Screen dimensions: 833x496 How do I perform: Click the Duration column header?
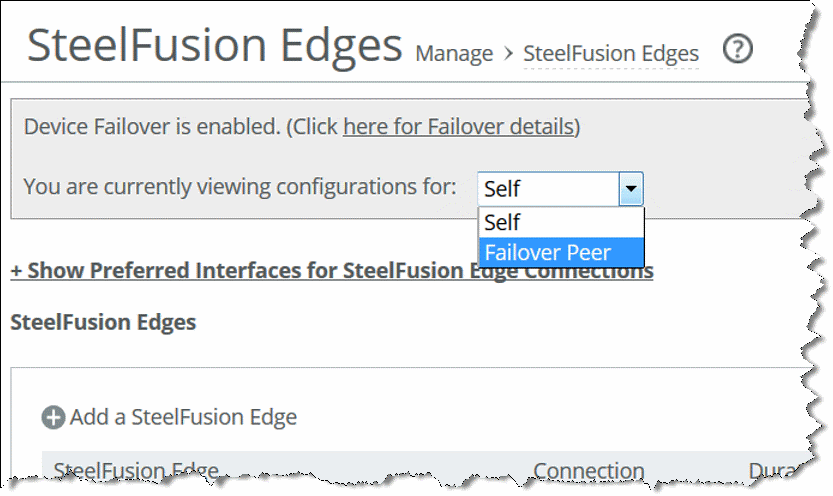click(774, 471)
